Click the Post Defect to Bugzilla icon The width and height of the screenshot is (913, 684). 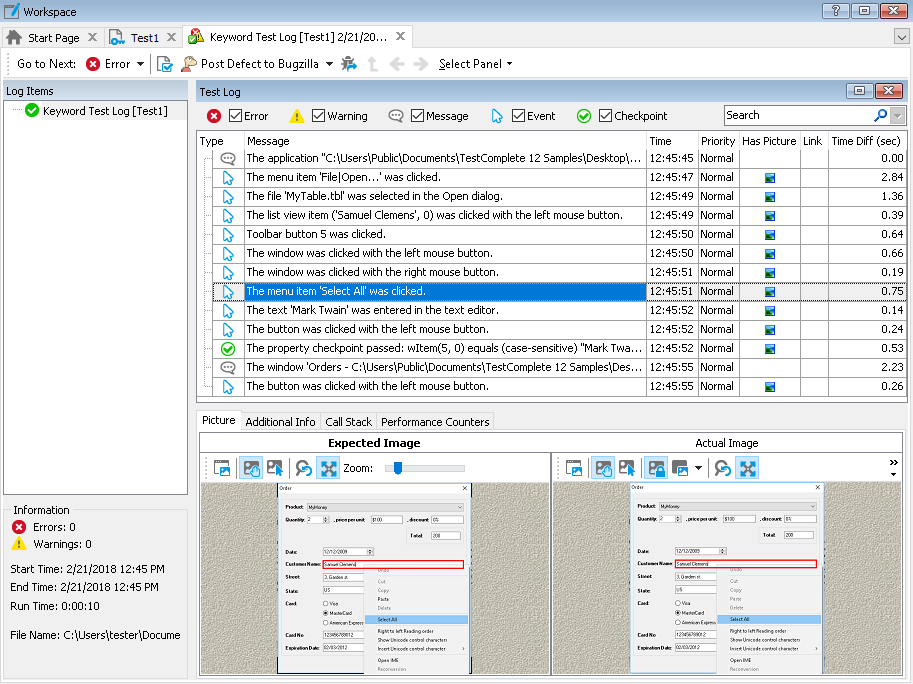[x=189, y=64]
